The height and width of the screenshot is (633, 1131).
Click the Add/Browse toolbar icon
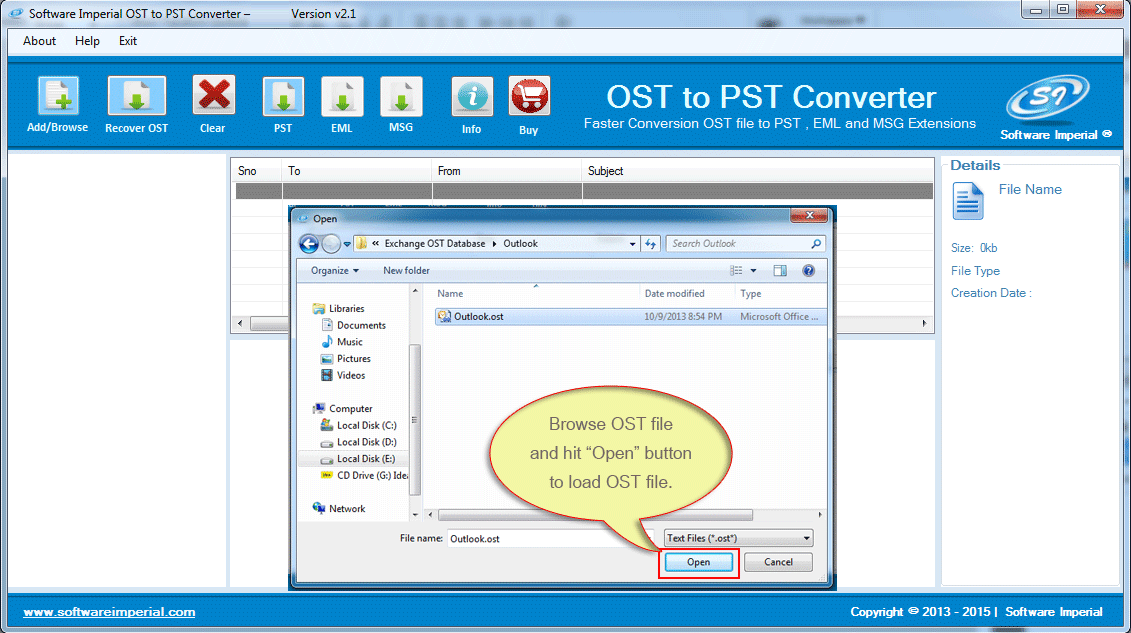58,96
